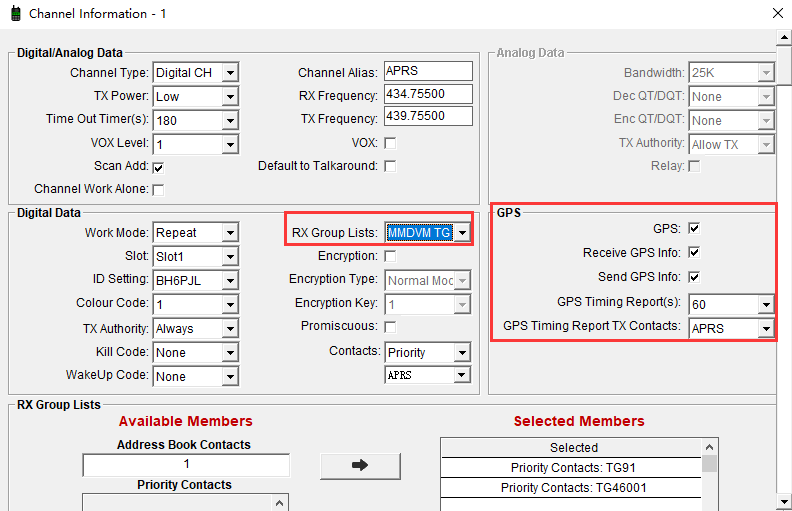Image resolution: width=792 pixels, height=511 pixels.
Task: Tick the Default to Talkaround checkbox
Action: (390, 166)
